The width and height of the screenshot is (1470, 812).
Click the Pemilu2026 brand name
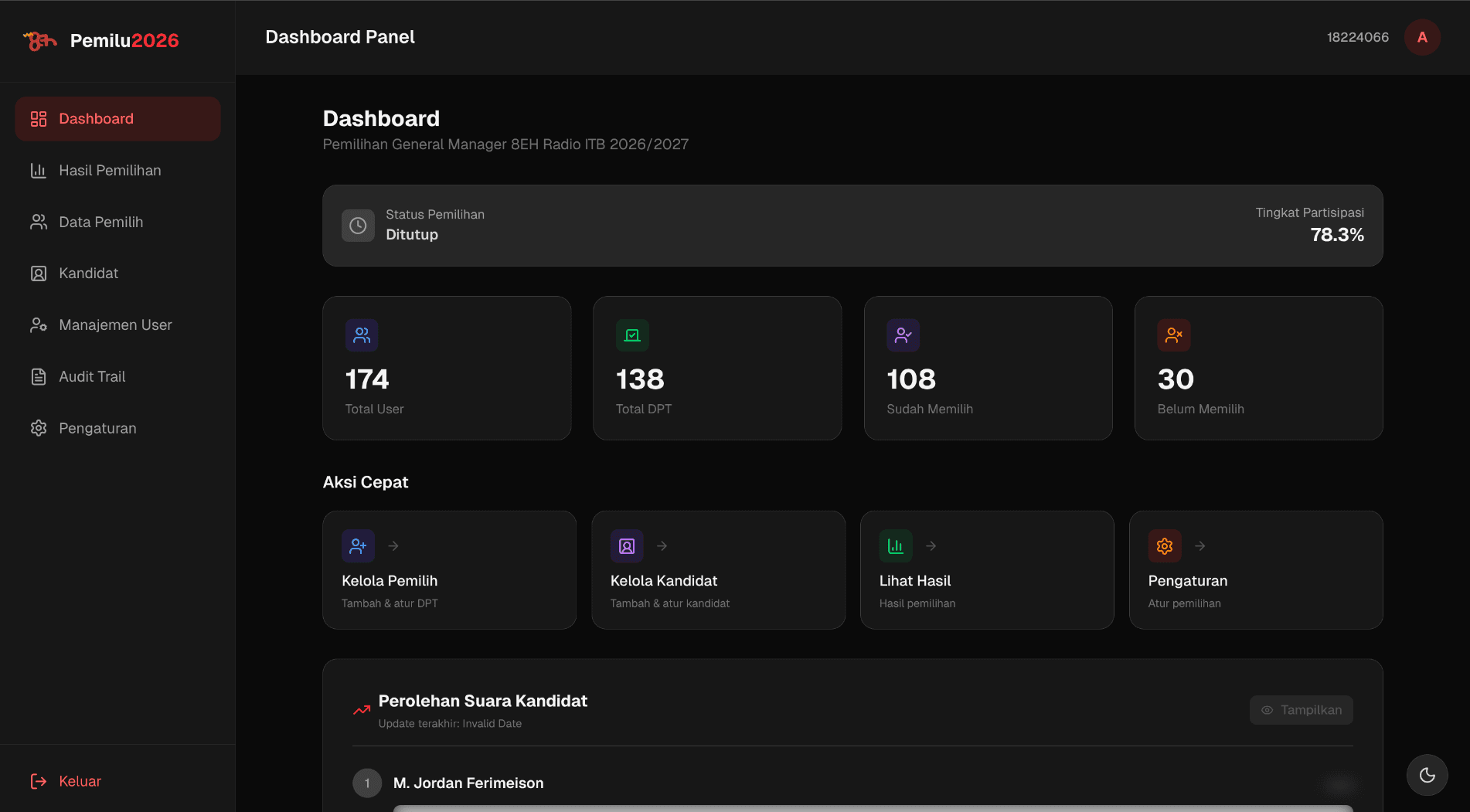pyautogui.click(x=124, y=41)
